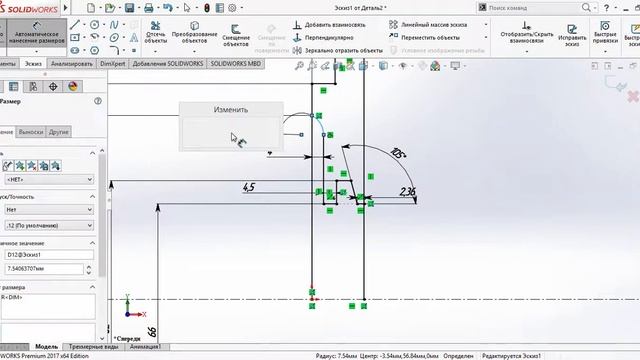Click the Автоматическое нанесение размеров button
This screenshot has width=640, height=360.
click(36, 33)
